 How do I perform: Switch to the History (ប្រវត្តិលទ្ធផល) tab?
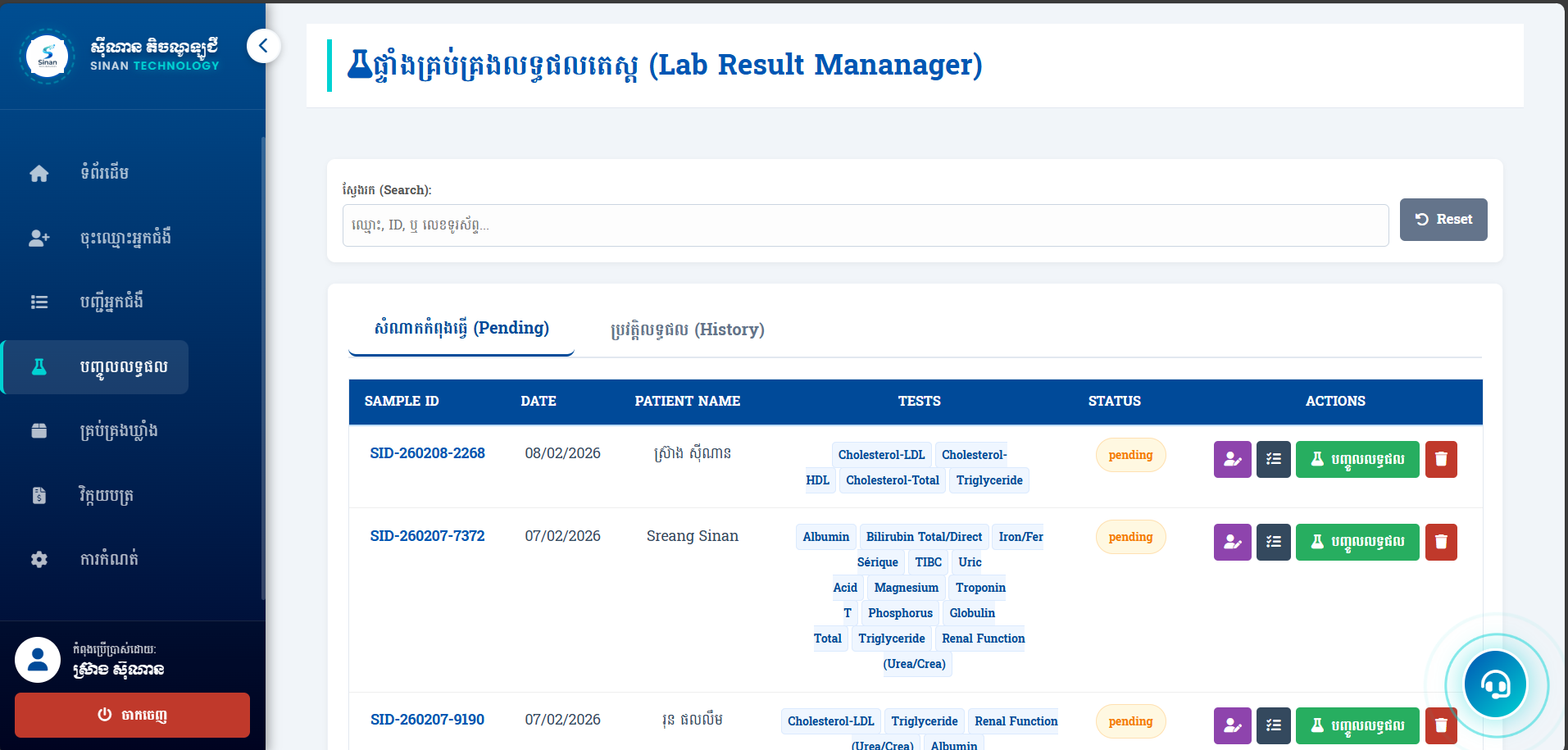click(685, 330)
